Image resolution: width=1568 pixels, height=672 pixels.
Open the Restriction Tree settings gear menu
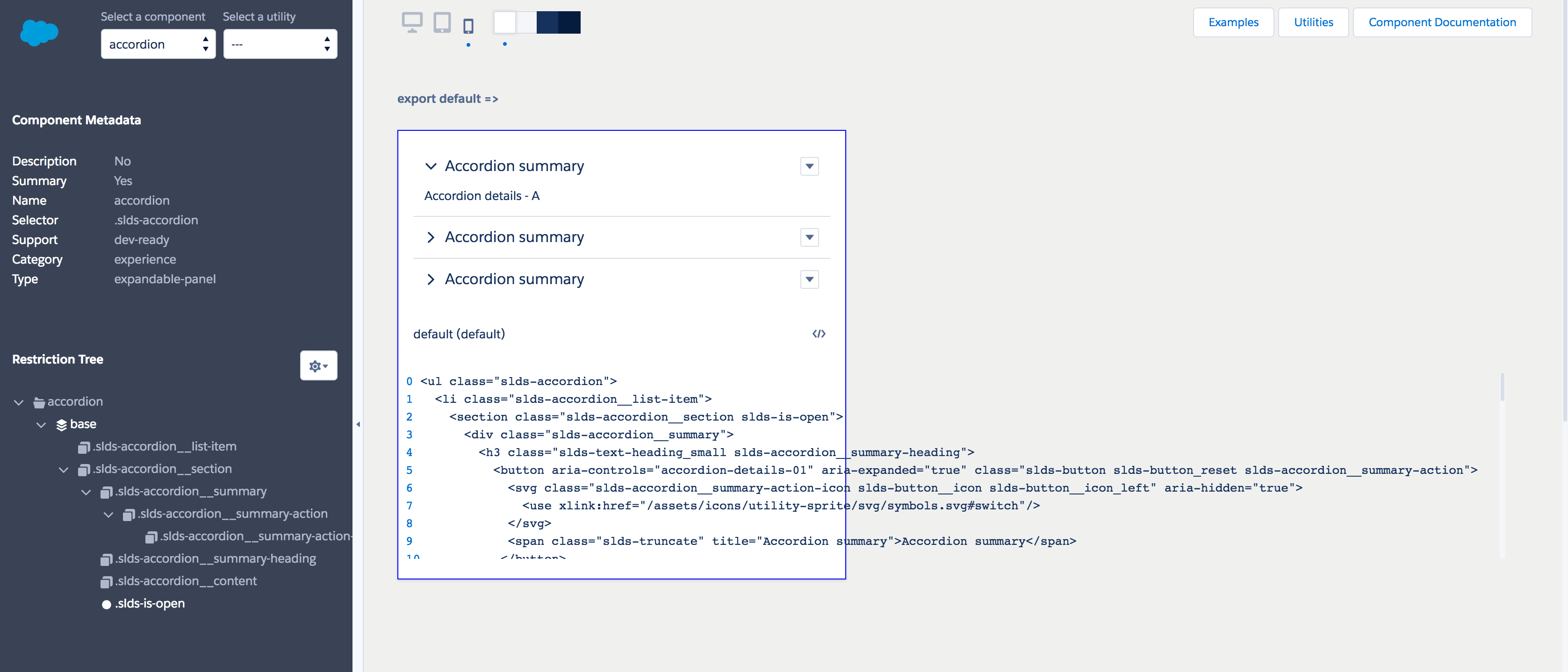[x=318, y=365]
